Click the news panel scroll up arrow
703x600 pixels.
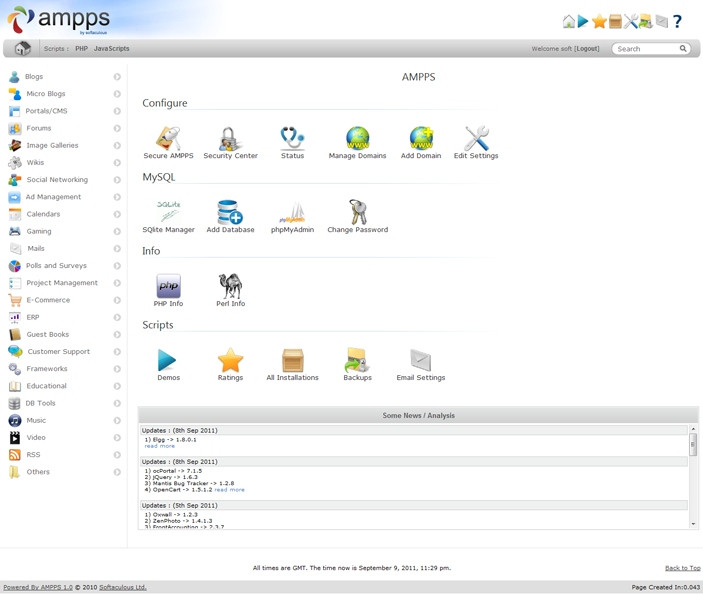[x=693, y=429]
